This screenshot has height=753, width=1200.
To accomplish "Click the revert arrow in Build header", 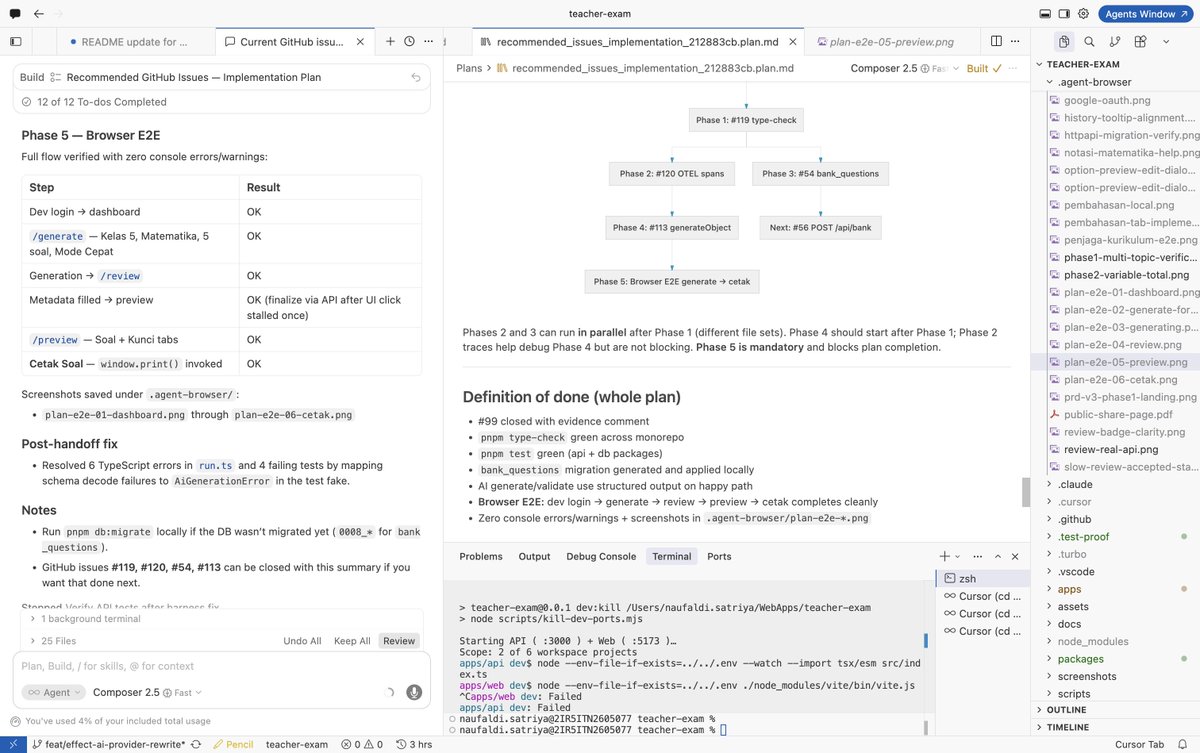I will tap(416, 77).
